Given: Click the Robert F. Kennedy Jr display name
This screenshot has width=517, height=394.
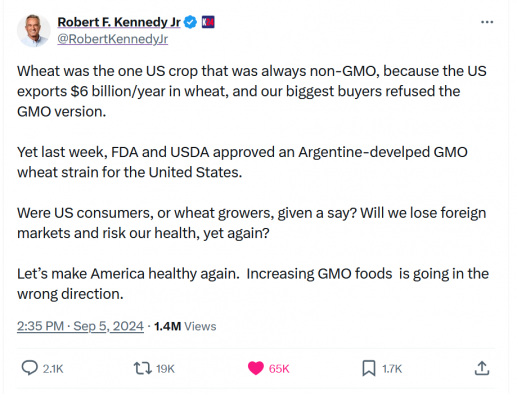Looking at the screenshot, I should 119,22.
